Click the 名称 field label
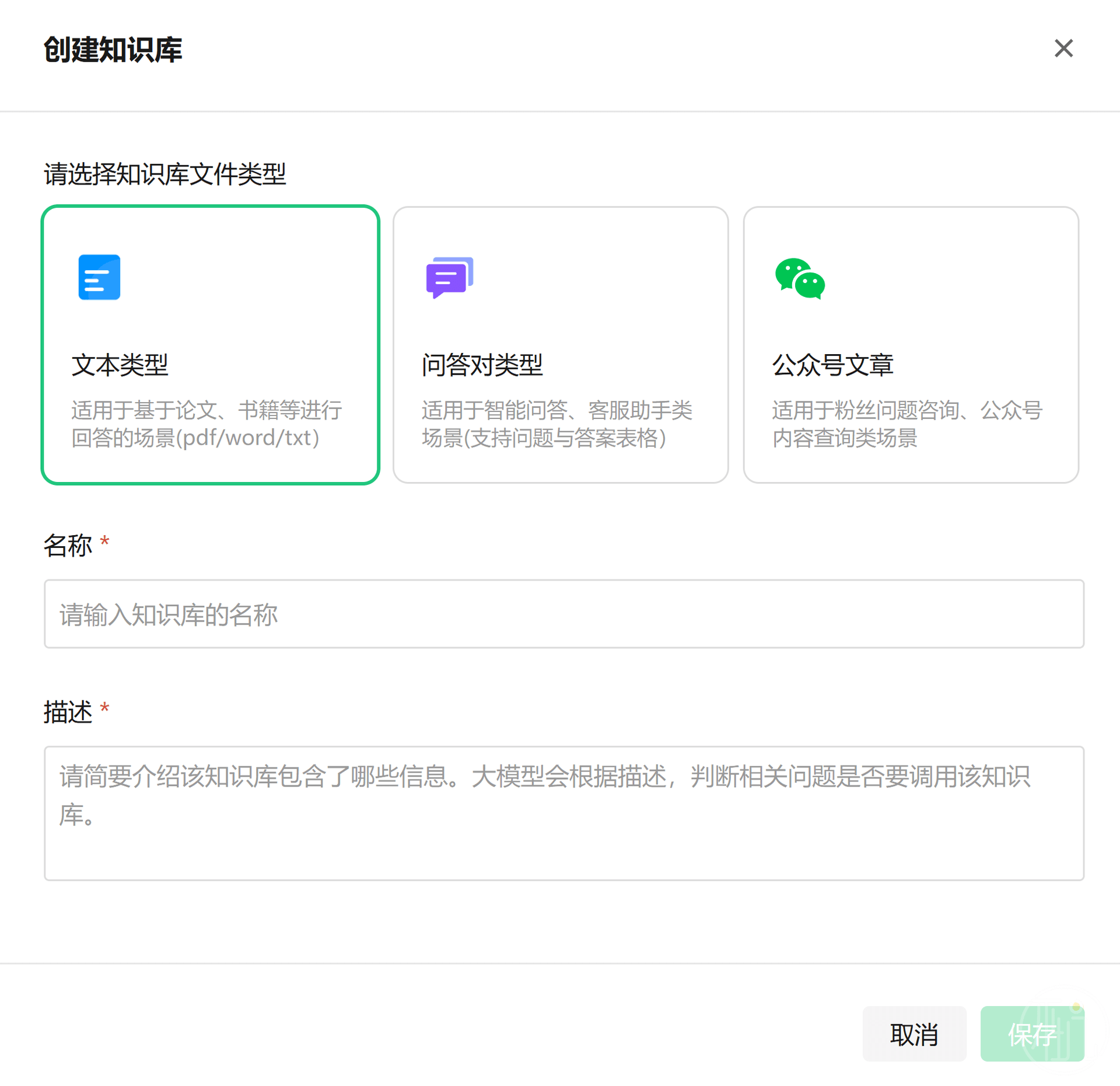Image resolution: width=1120 pixels, height=1086 pixels. coord(68,546)
